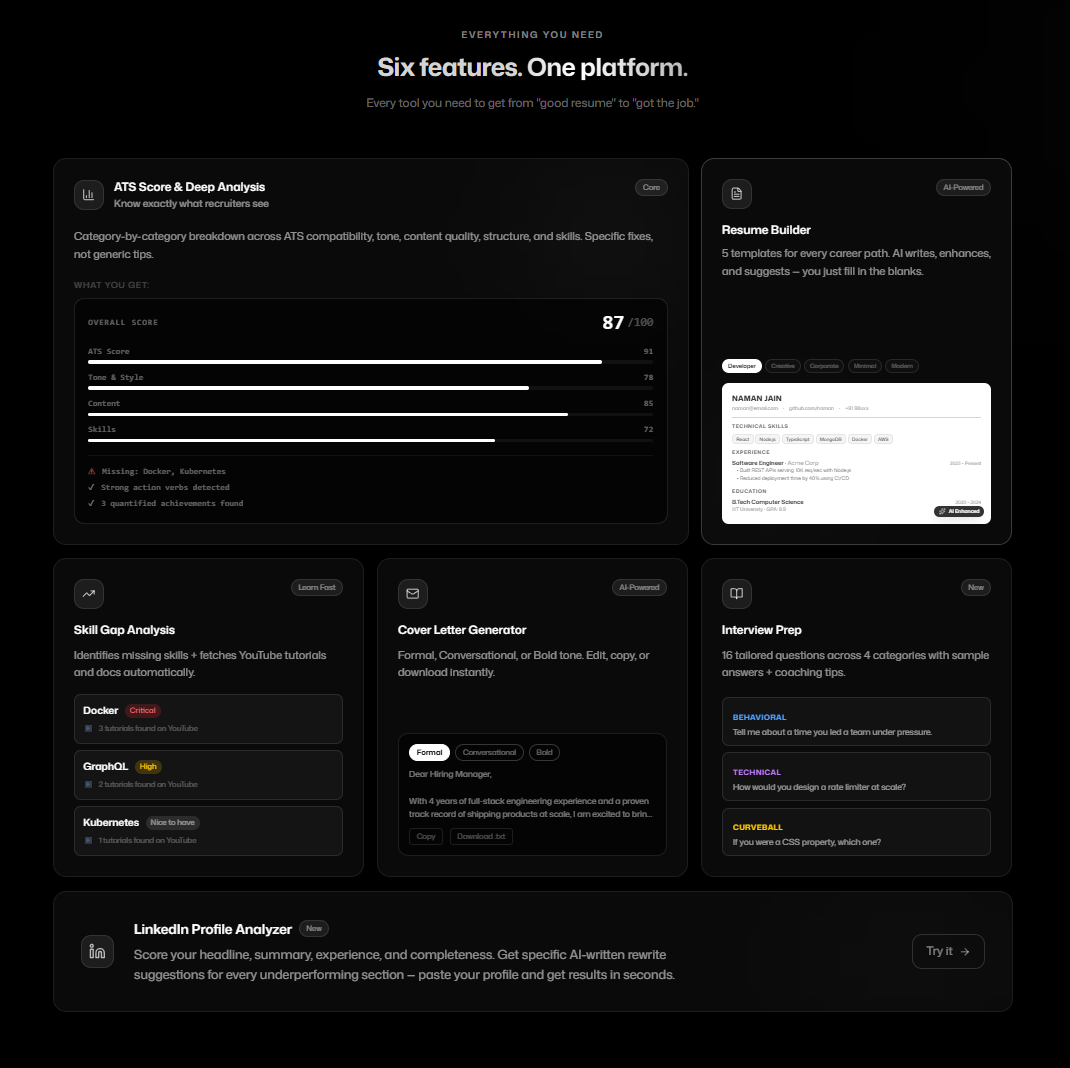Viewport: 1070px width, 1068px height.
Task: Click the Cover Letter envelope icon
Action: (413, 594)
